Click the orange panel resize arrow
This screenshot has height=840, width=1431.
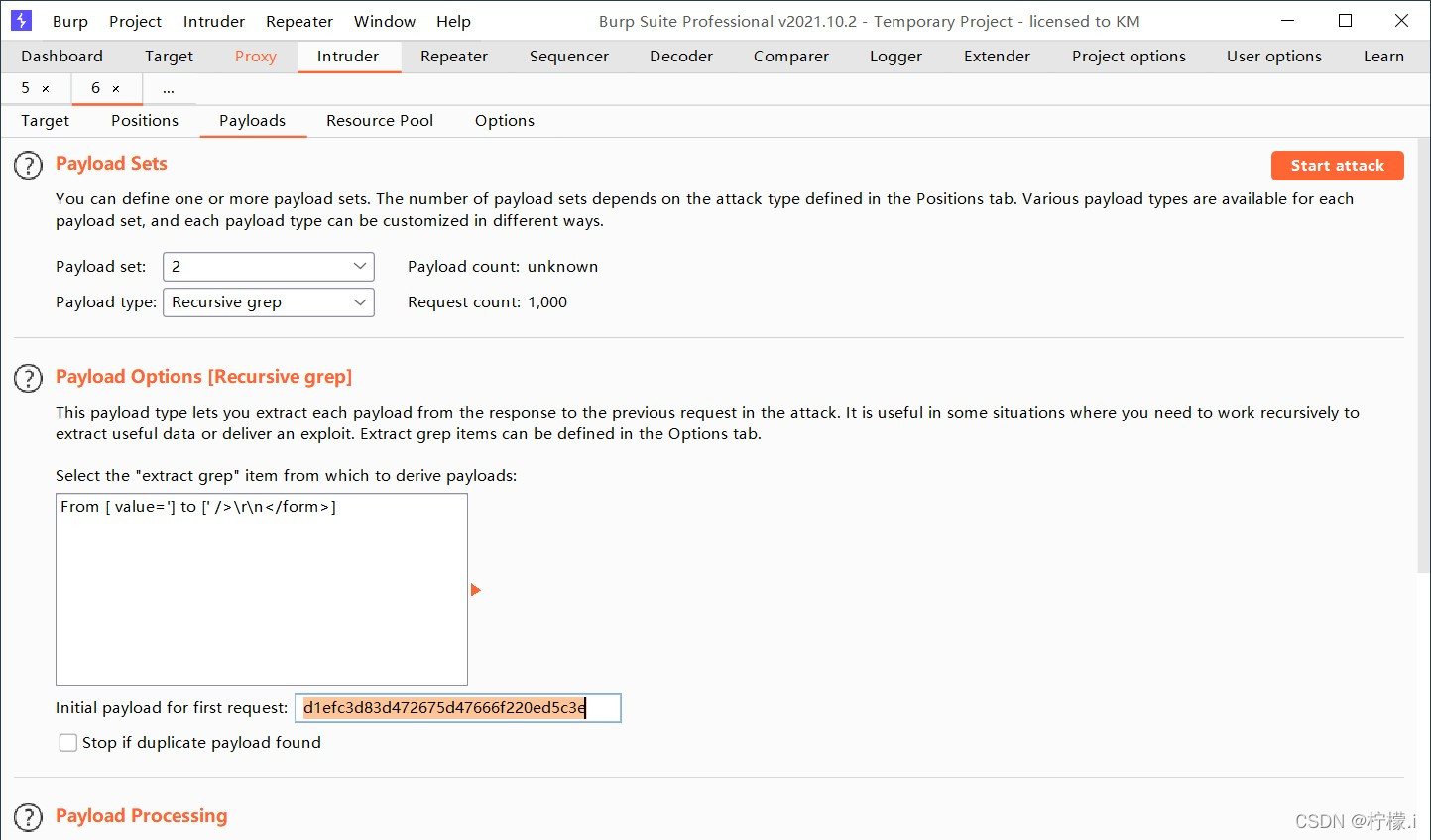(x=476, y=590)
